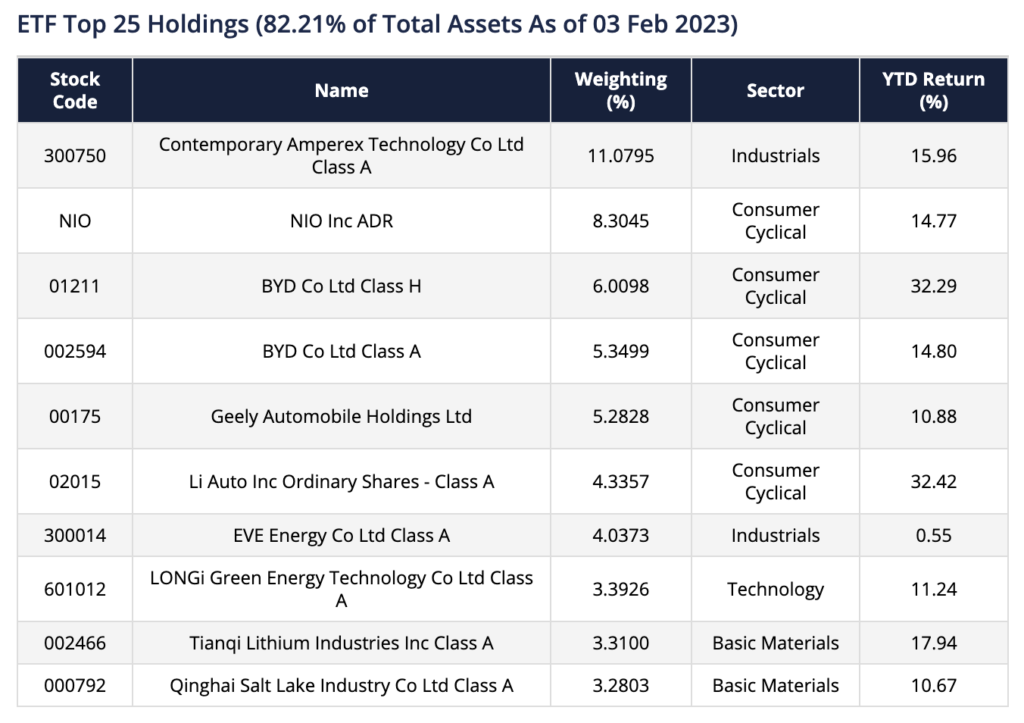Viewport: 1024px width, 723px height.
Task: Select YTD return 10.88
Action: [933, 417]
